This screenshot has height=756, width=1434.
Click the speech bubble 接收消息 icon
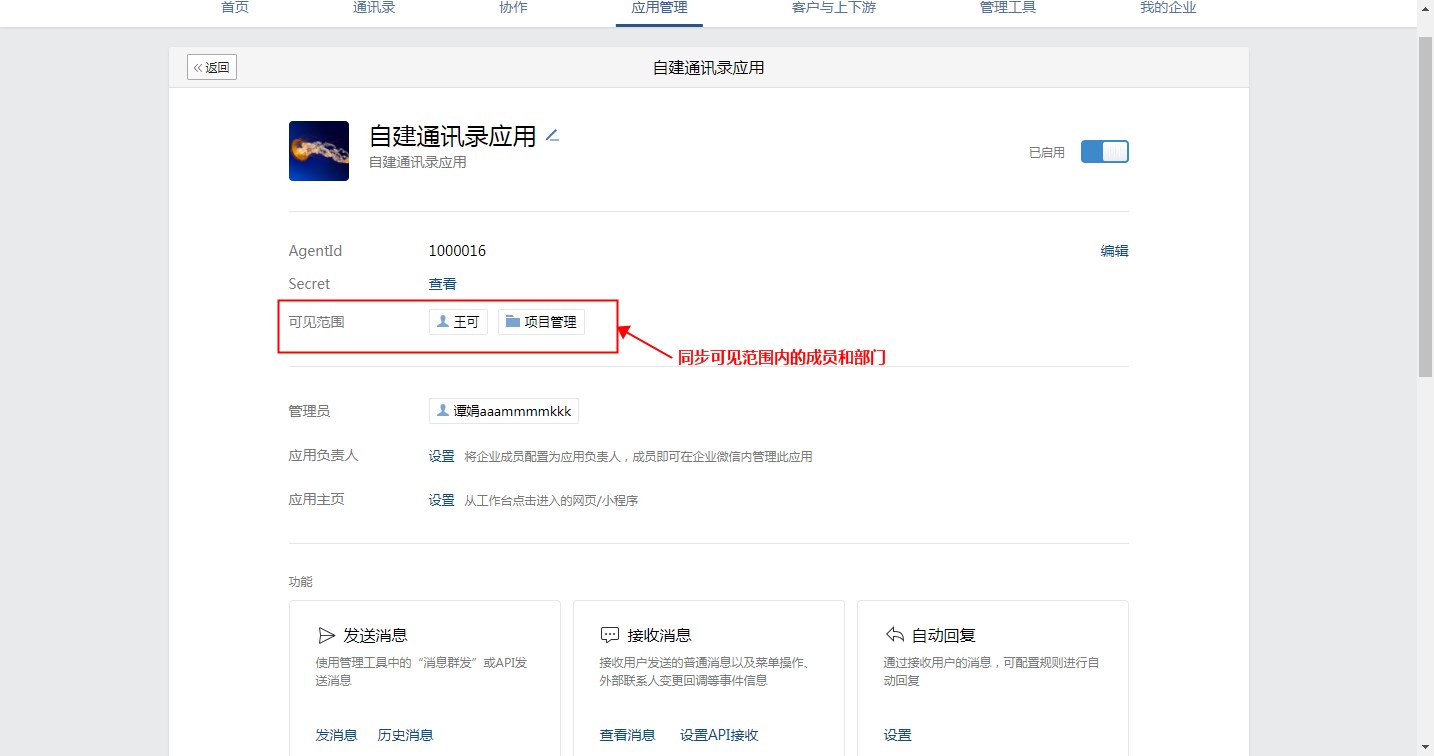point(610,635)
